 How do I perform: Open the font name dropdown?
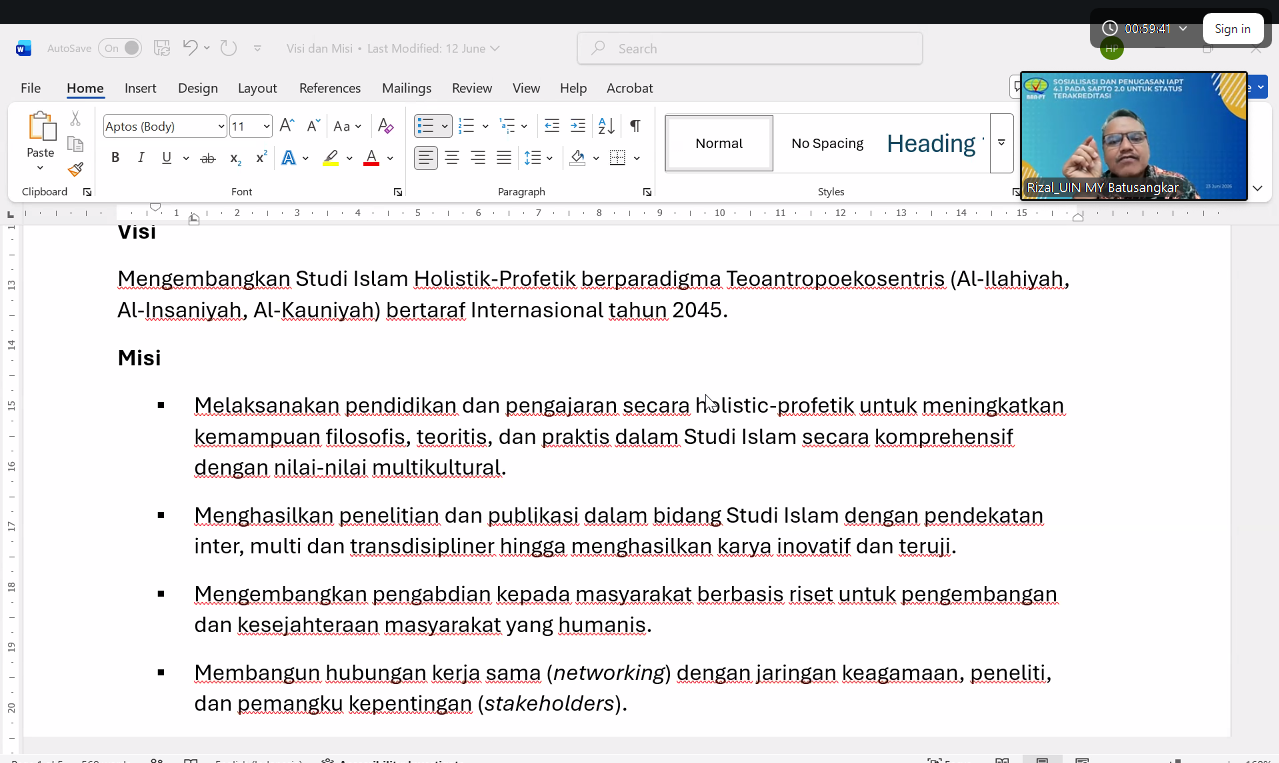pos(221,126)
